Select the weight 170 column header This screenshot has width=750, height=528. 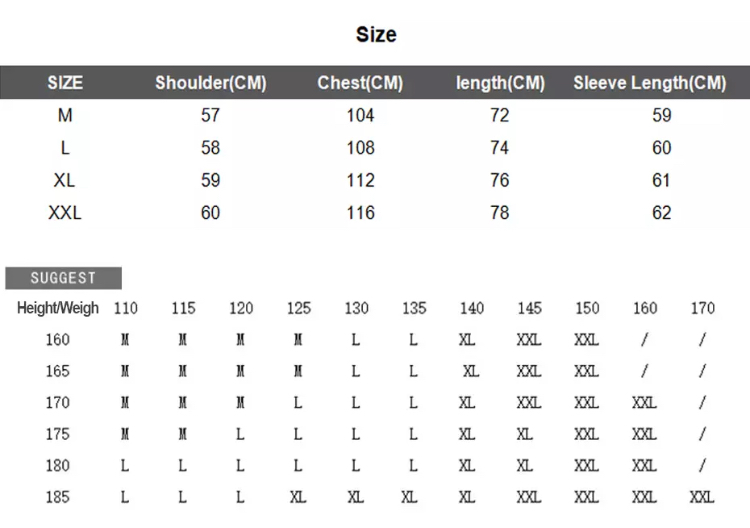703,308
